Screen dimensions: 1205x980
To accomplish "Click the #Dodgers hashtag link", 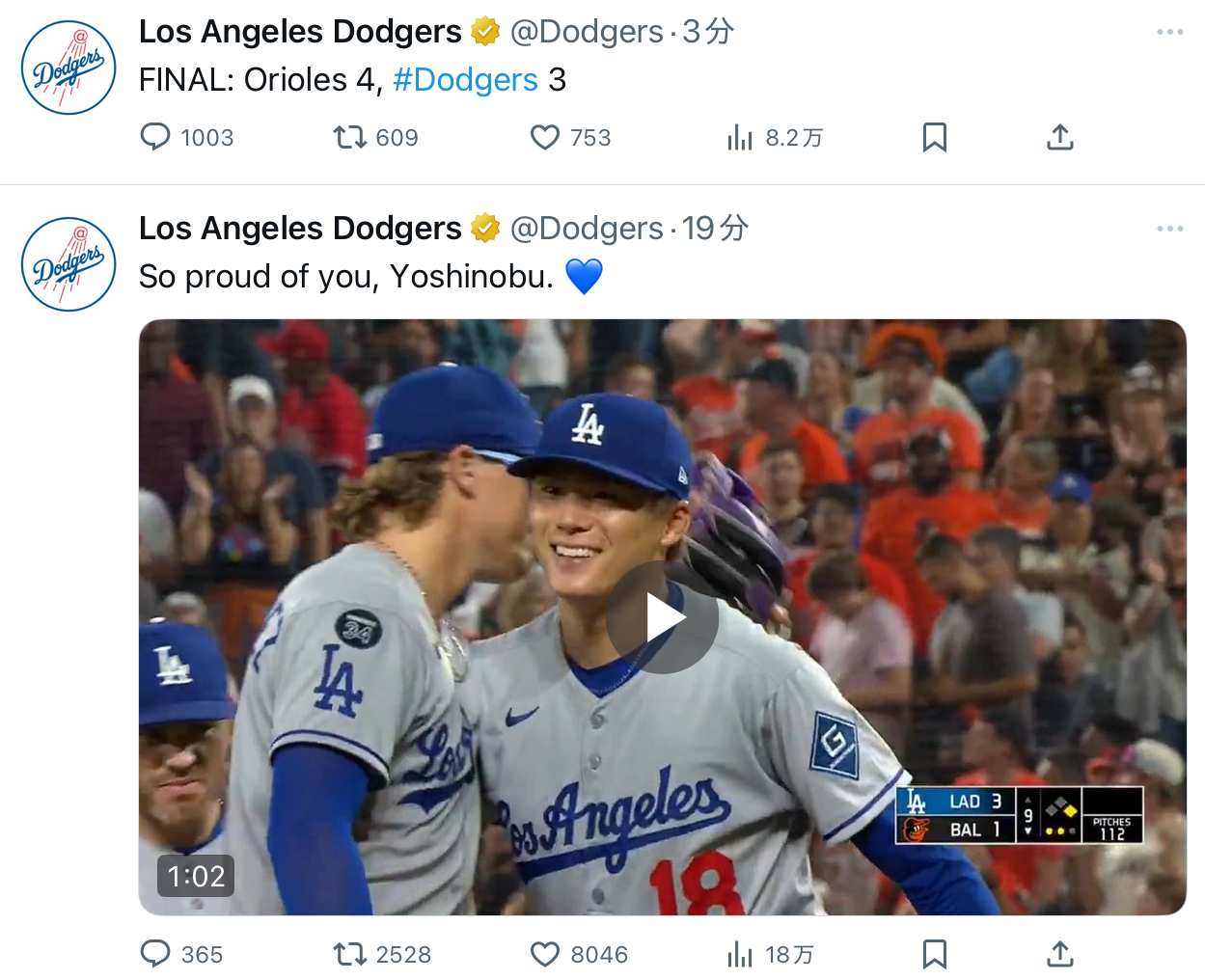I will tap(465, 80).
